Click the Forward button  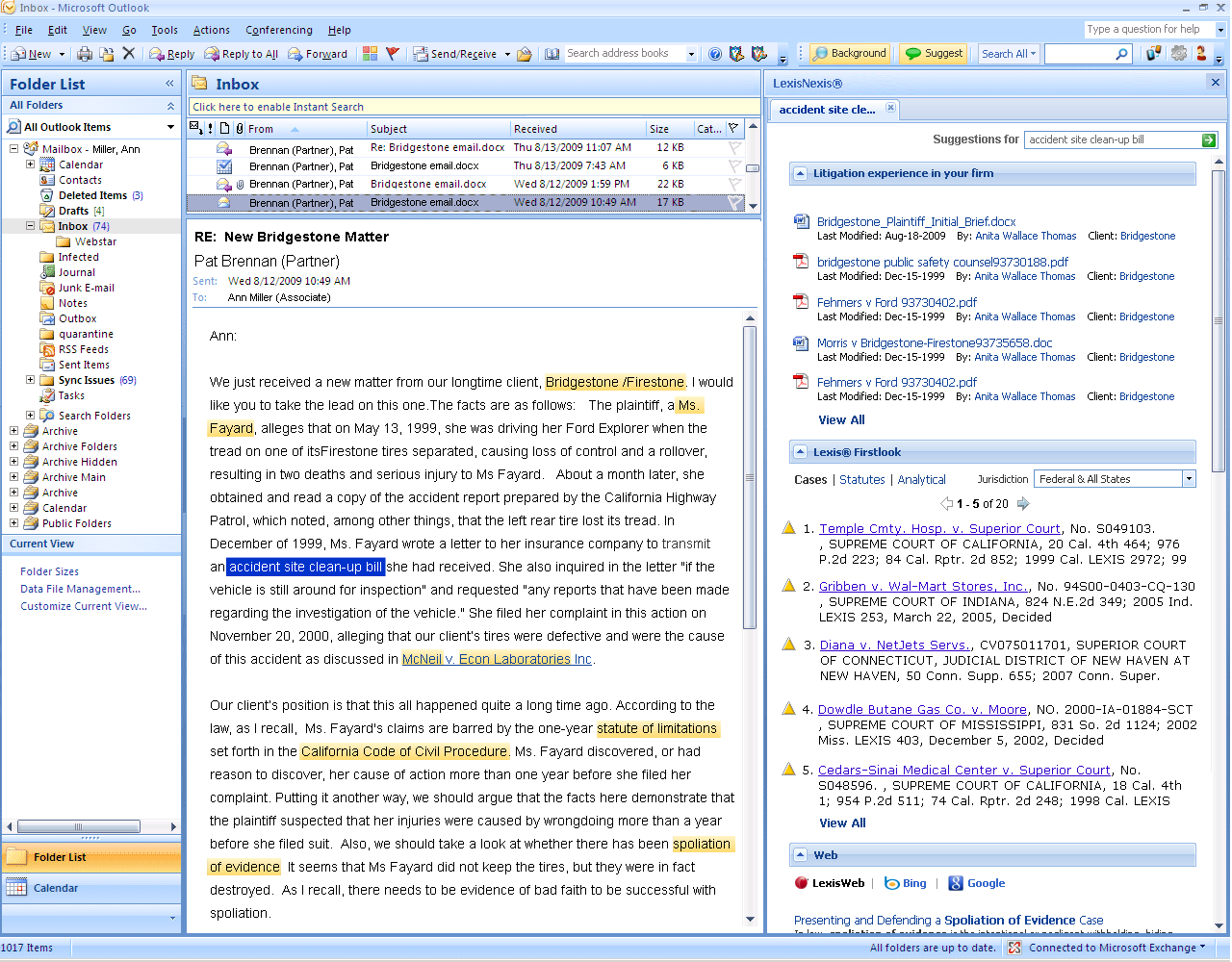[318, 55]
